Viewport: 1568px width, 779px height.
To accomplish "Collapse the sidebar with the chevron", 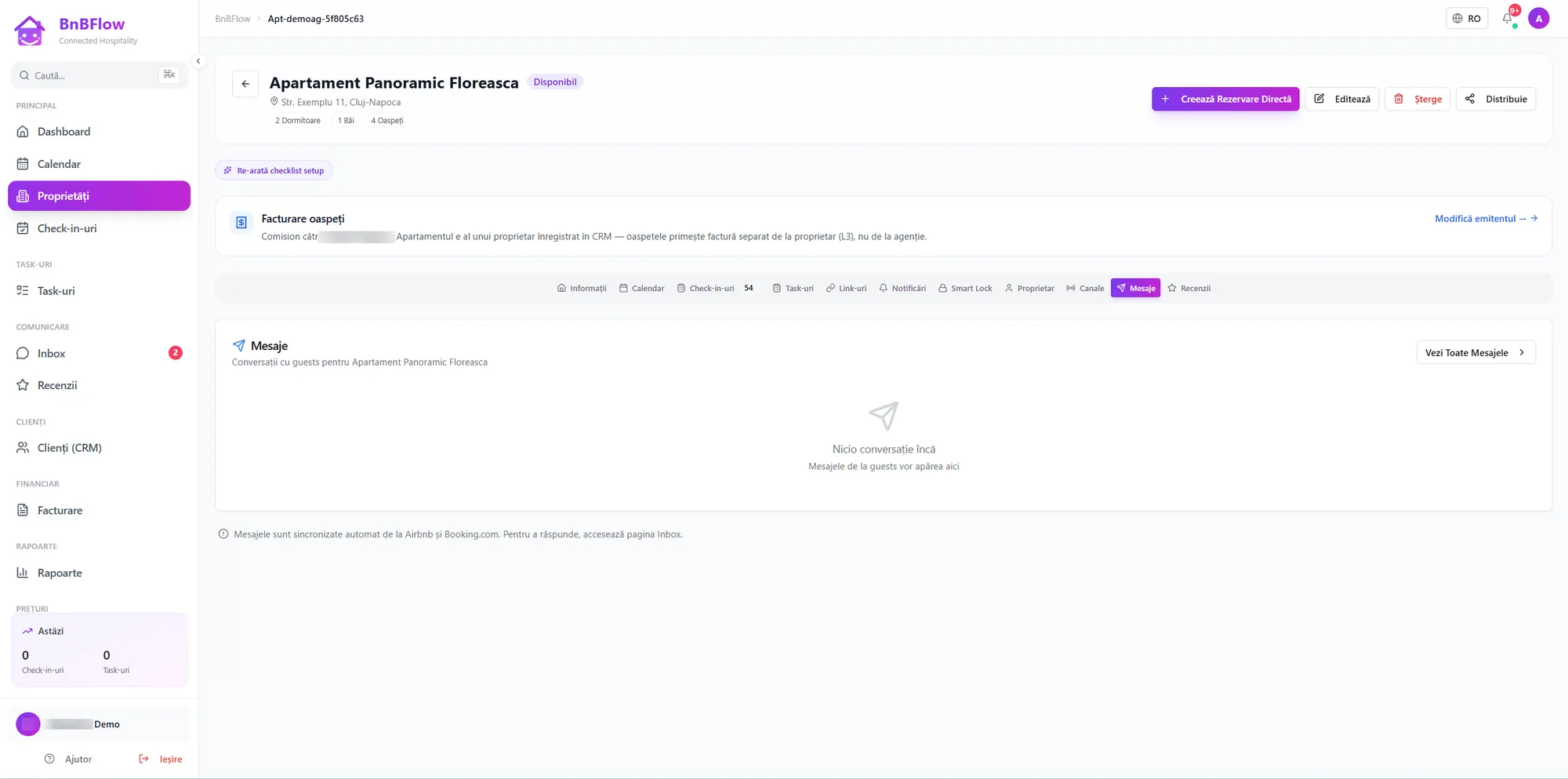I will (x=198, y=61).
